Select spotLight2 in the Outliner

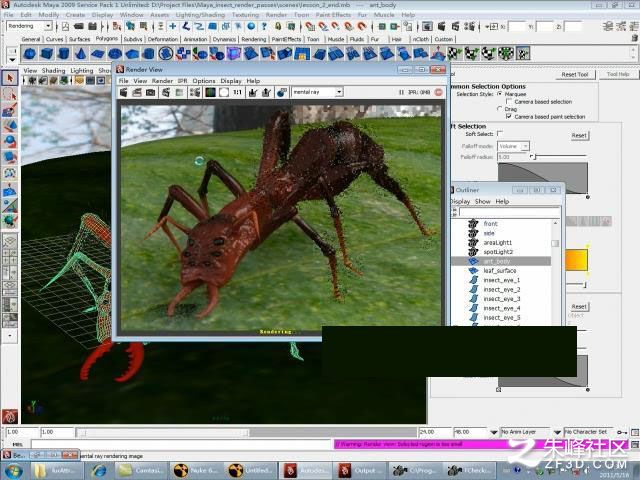(498, 252)
